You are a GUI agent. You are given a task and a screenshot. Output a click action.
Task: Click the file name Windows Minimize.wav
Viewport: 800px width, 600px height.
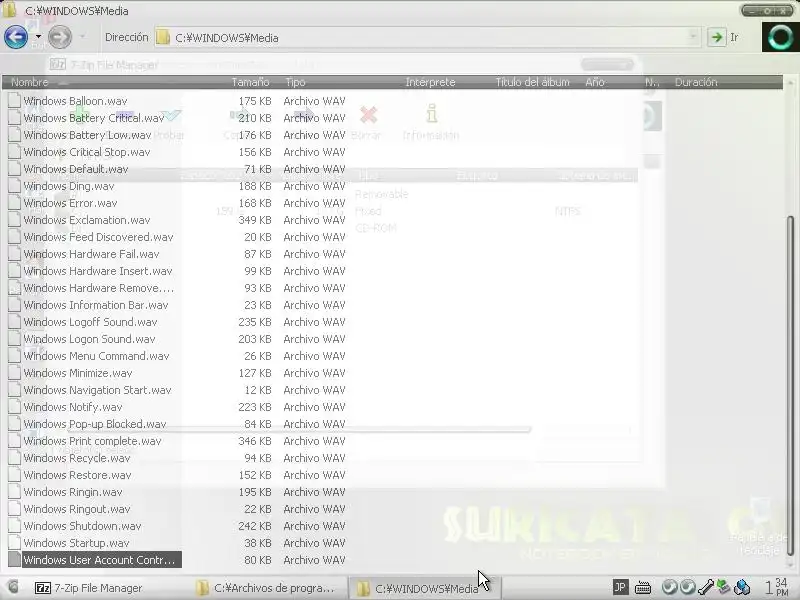[78, 373]
